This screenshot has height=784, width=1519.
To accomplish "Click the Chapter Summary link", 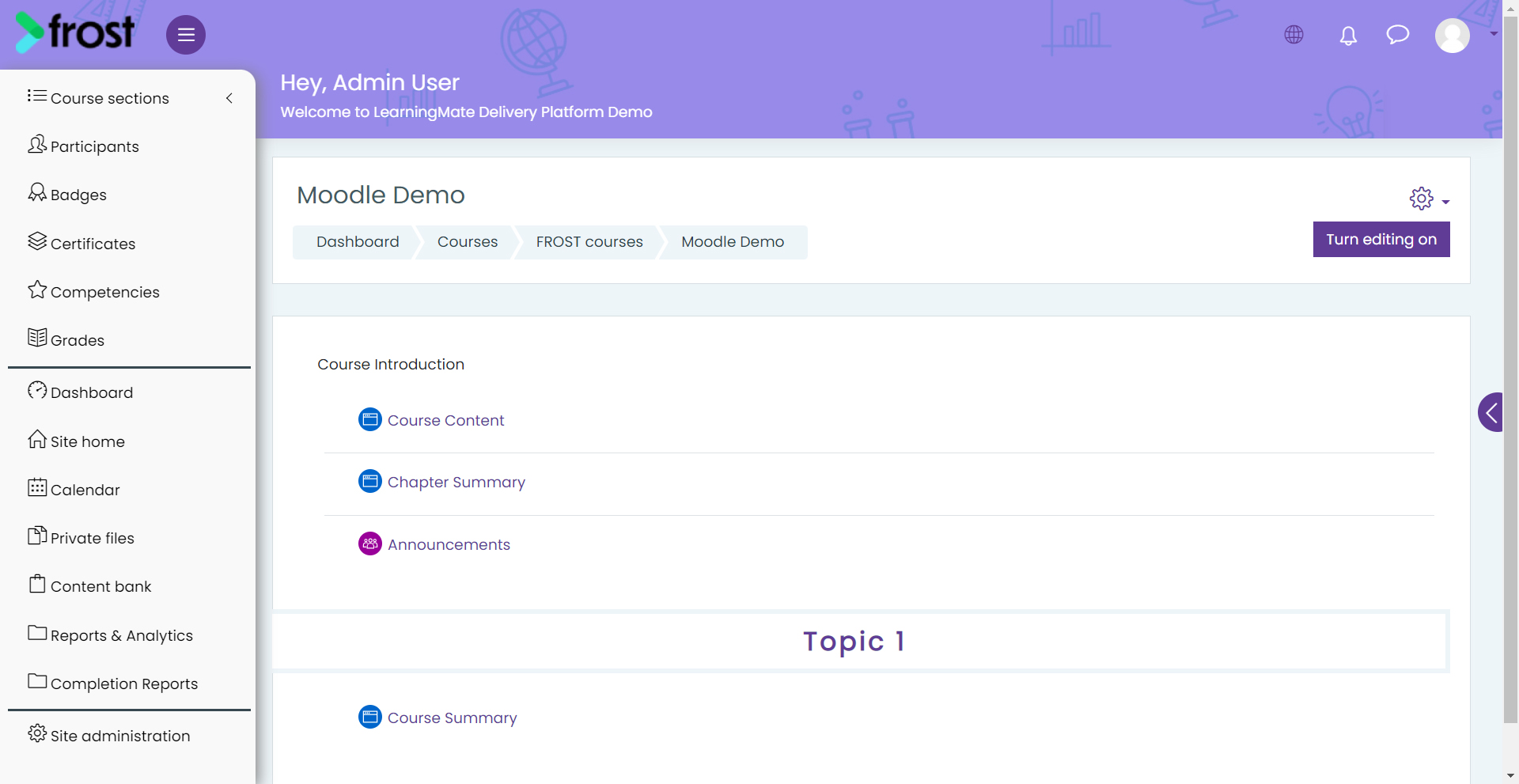I will point(456,482).
